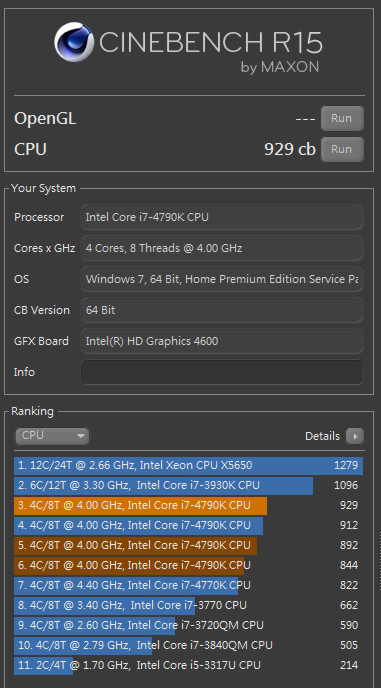Select ranking entry Core i7-3770 CPU
This screenshot has height=688, width=381.
pyautogui.click(x=189, y=606)
